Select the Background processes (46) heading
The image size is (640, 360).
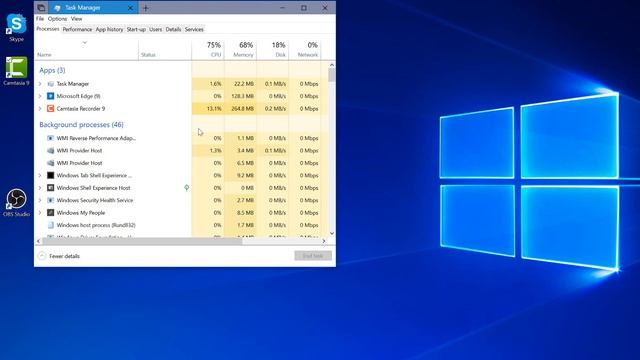click(x=81, y=124)
